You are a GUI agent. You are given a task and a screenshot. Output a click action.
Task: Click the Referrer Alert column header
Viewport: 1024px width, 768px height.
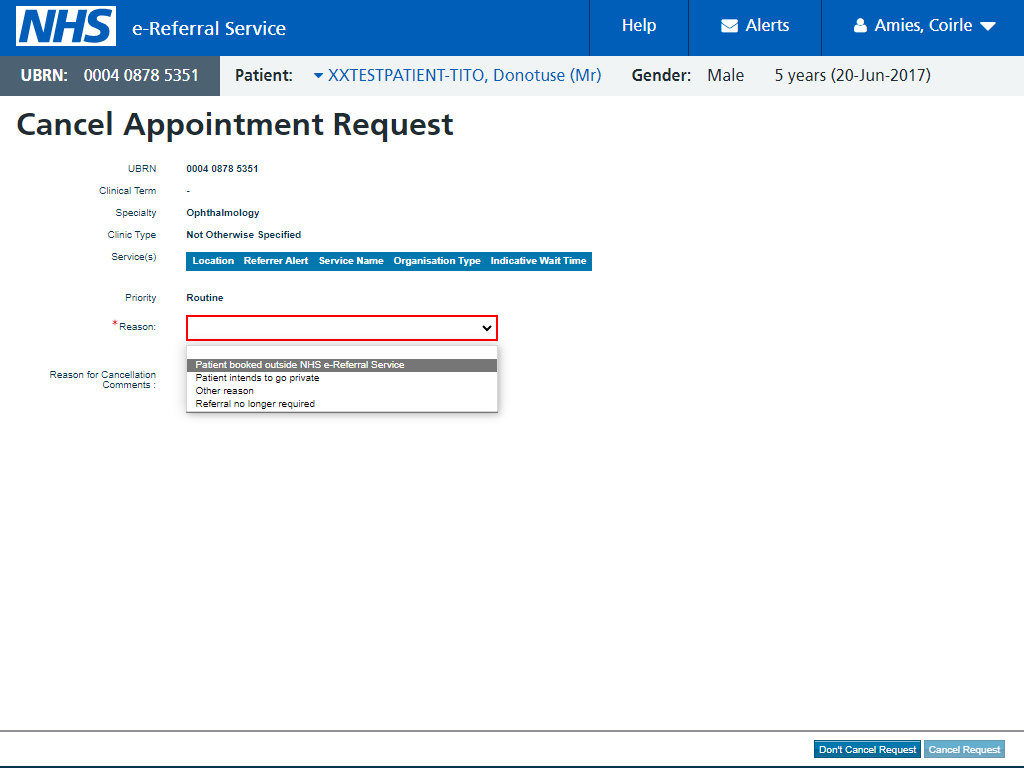pos(276,261)
